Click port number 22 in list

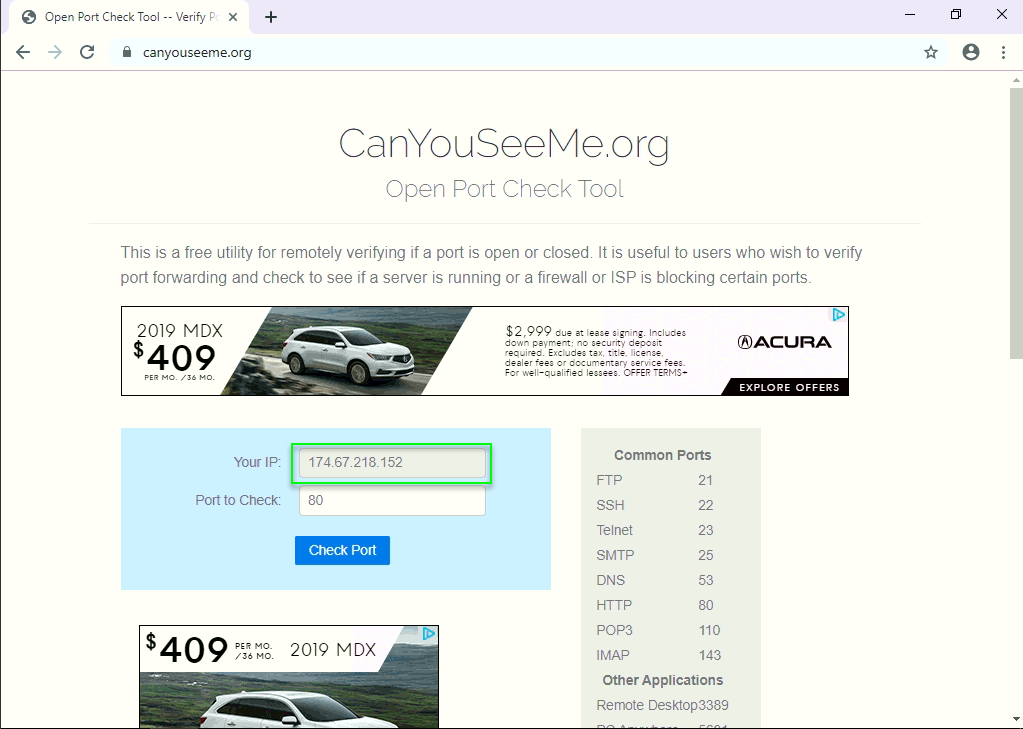coord(705,505)
